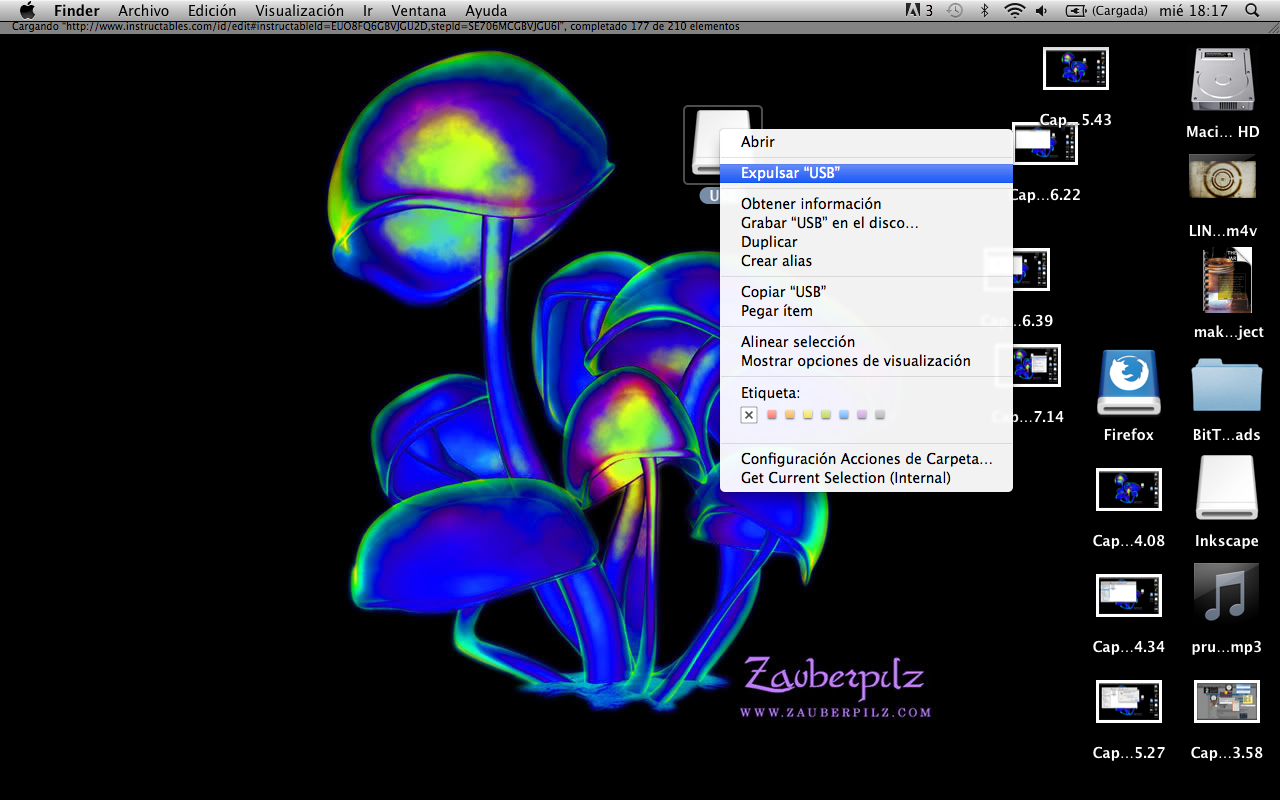Open the Edición menu

pyautogui.click(x=212, y=11)
